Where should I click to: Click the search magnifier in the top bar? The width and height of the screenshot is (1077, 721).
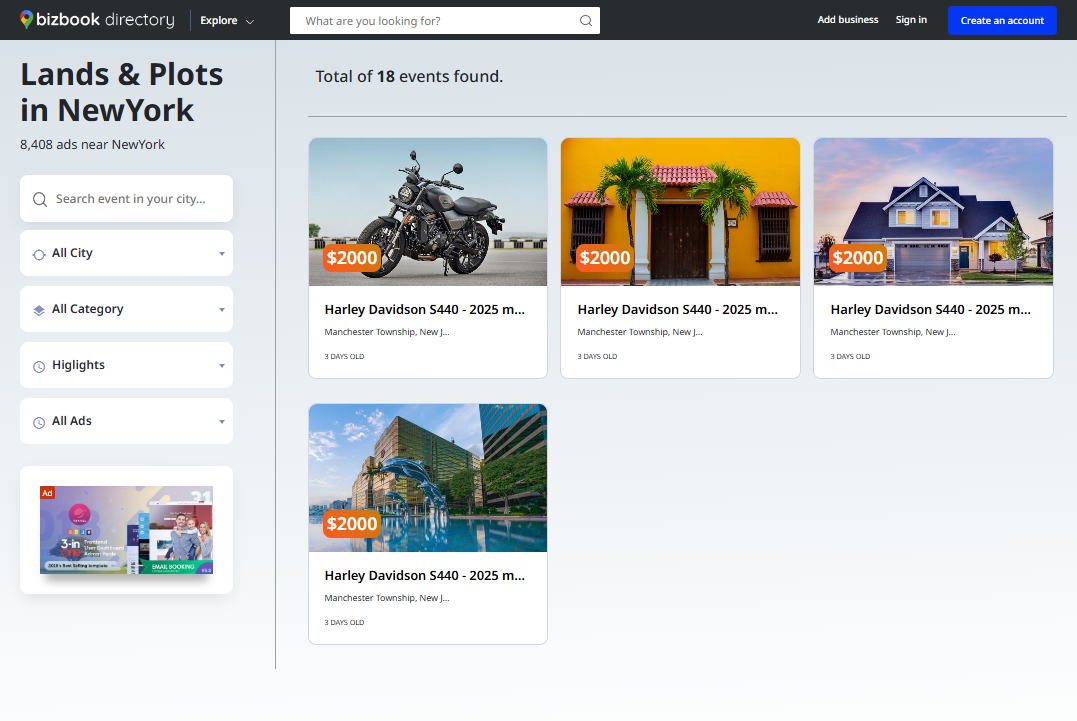tap(586, 20)
